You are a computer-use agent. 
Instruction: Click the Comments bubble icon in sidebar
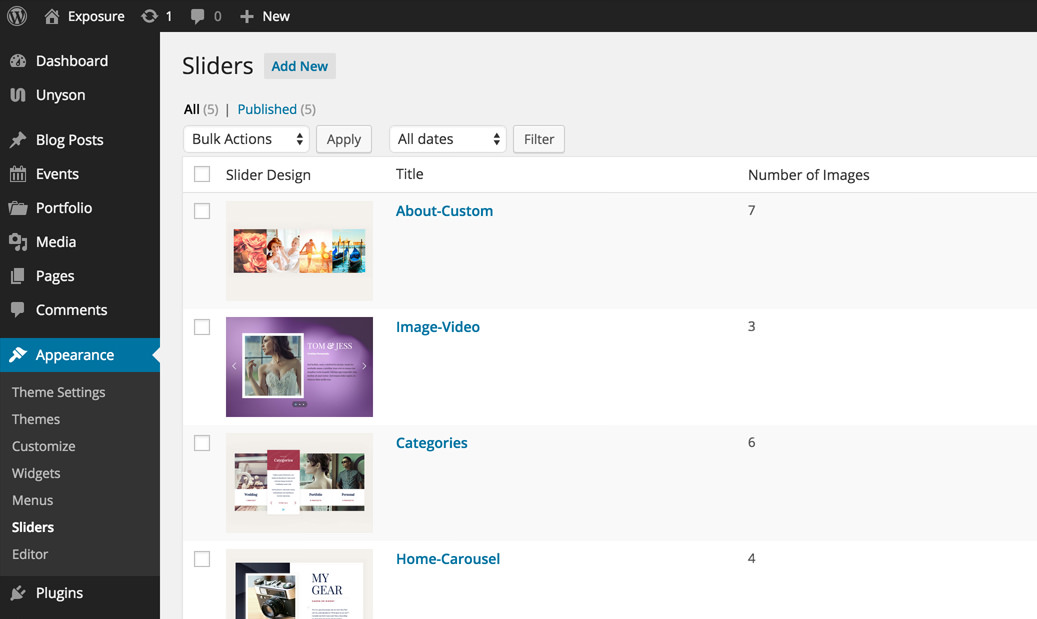(x=18, y=310)
